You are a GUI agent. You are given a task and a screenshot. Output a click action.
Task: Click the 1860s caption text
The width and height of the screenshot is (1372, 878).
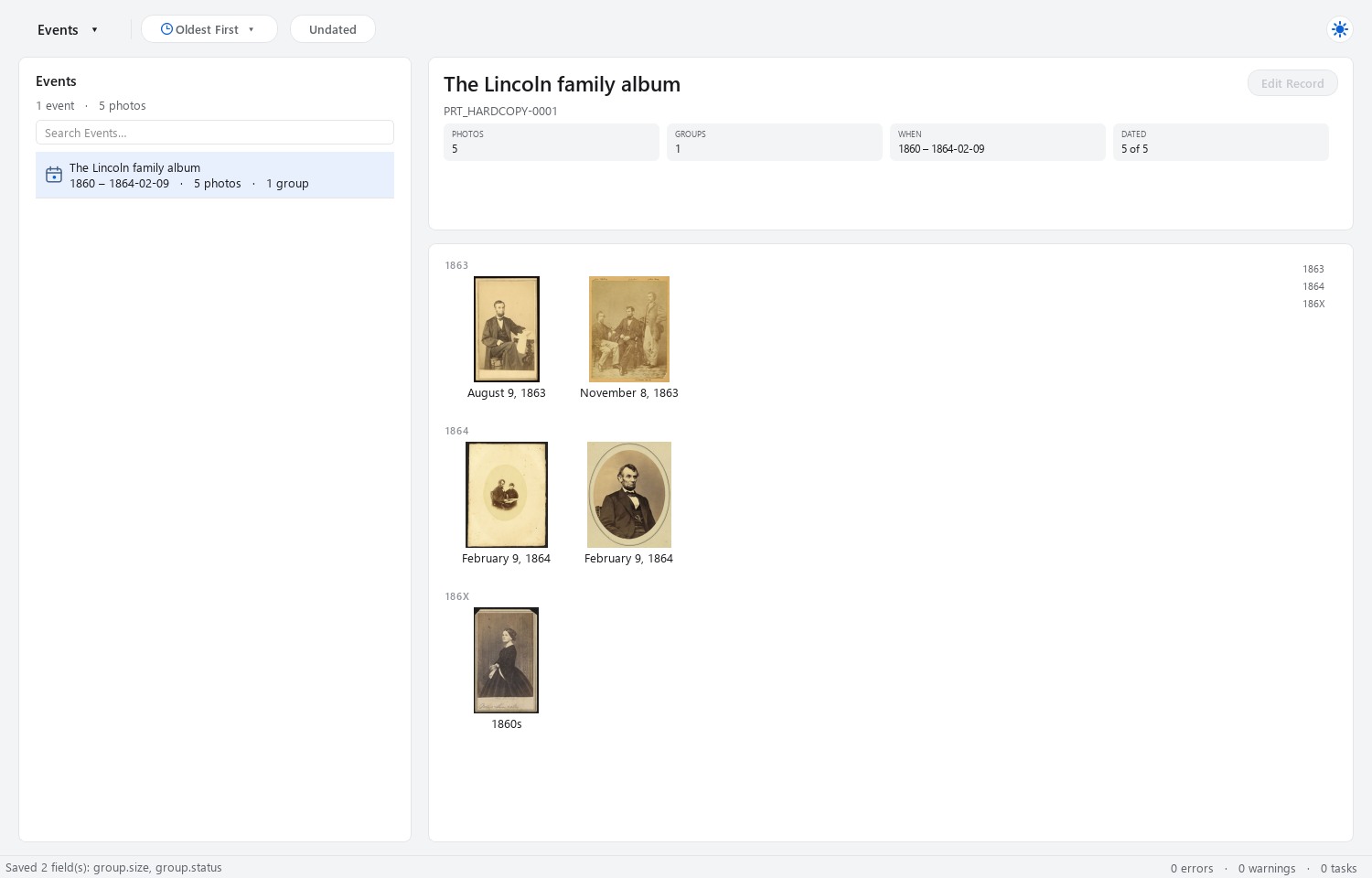tap(507, 724)
